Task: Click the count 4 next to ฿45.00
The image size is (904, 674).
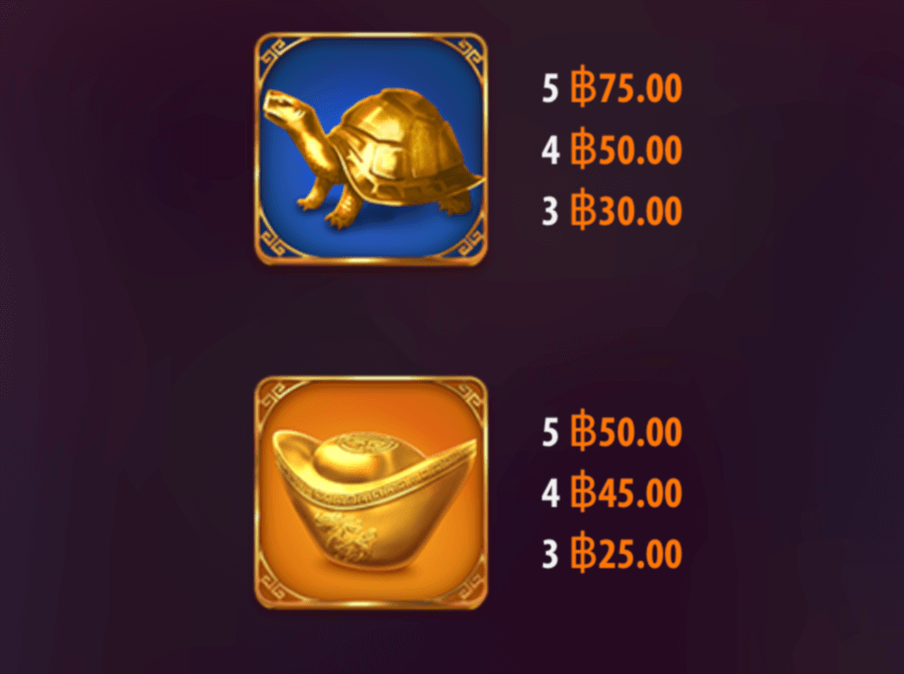Action: (551, 494)
